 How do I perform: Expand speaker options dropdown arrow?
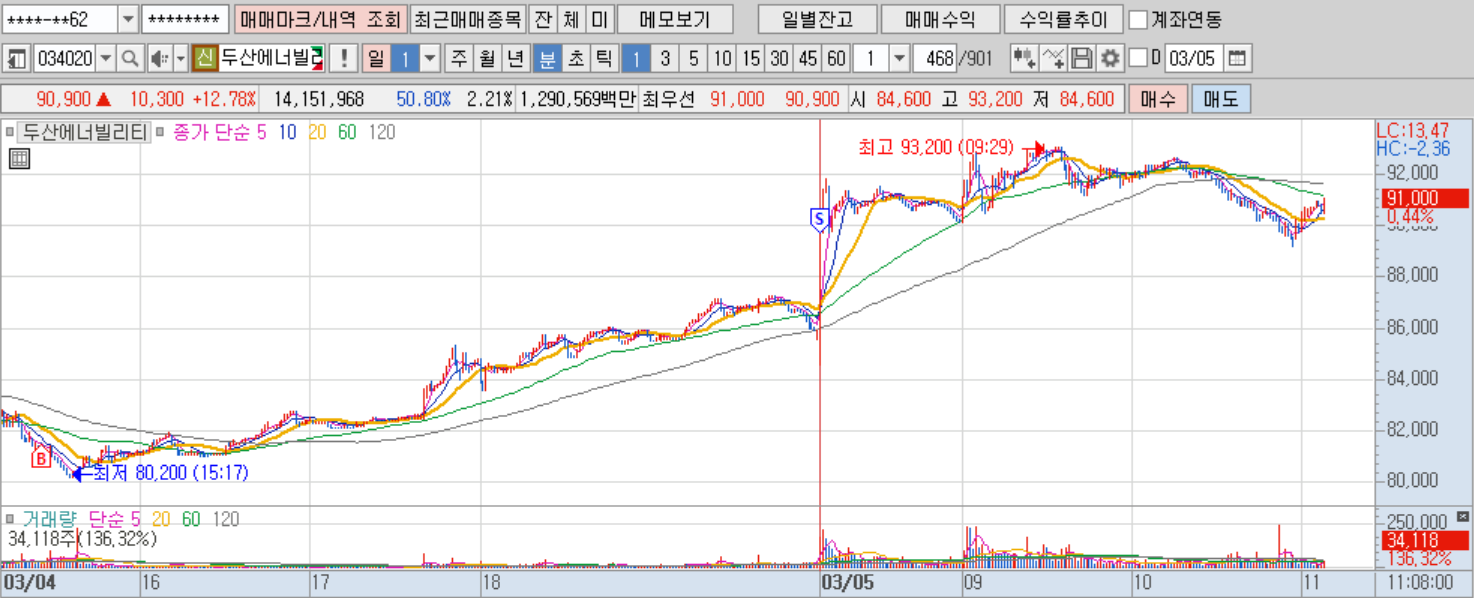[x=181, y=58]
